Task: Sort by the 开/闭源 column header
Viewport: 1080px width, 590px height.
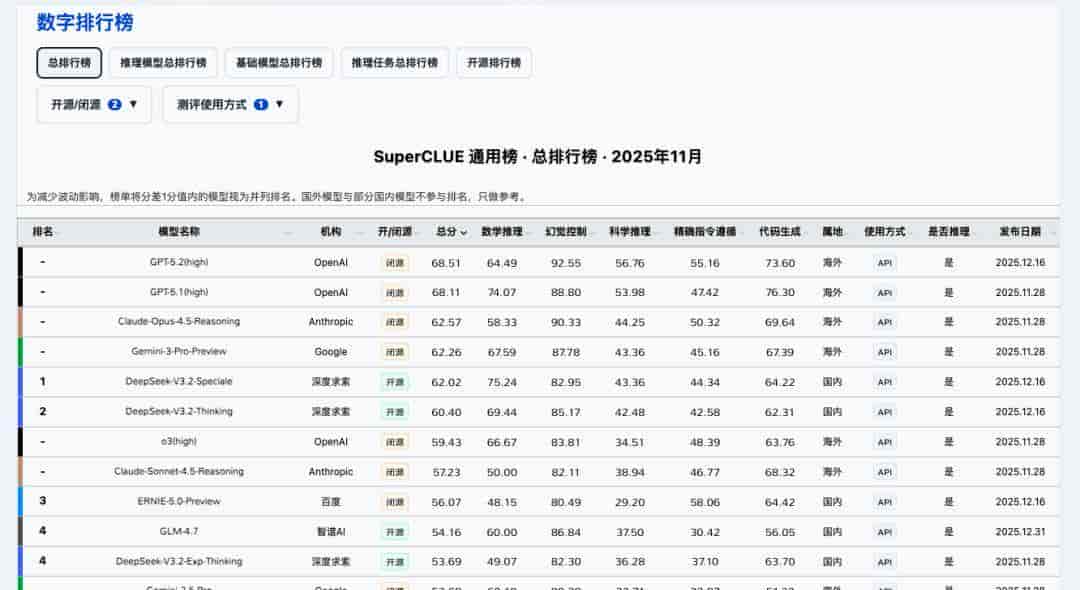Action: (395, 232)
